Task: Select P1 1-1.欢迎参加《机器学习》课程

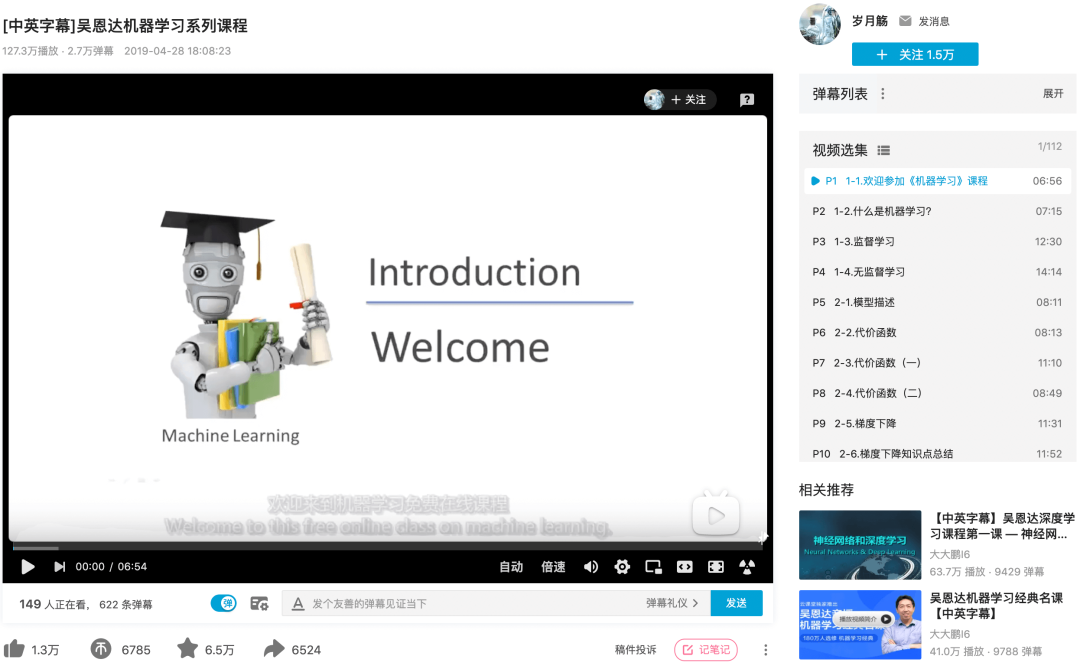Action: pos(937,181)
